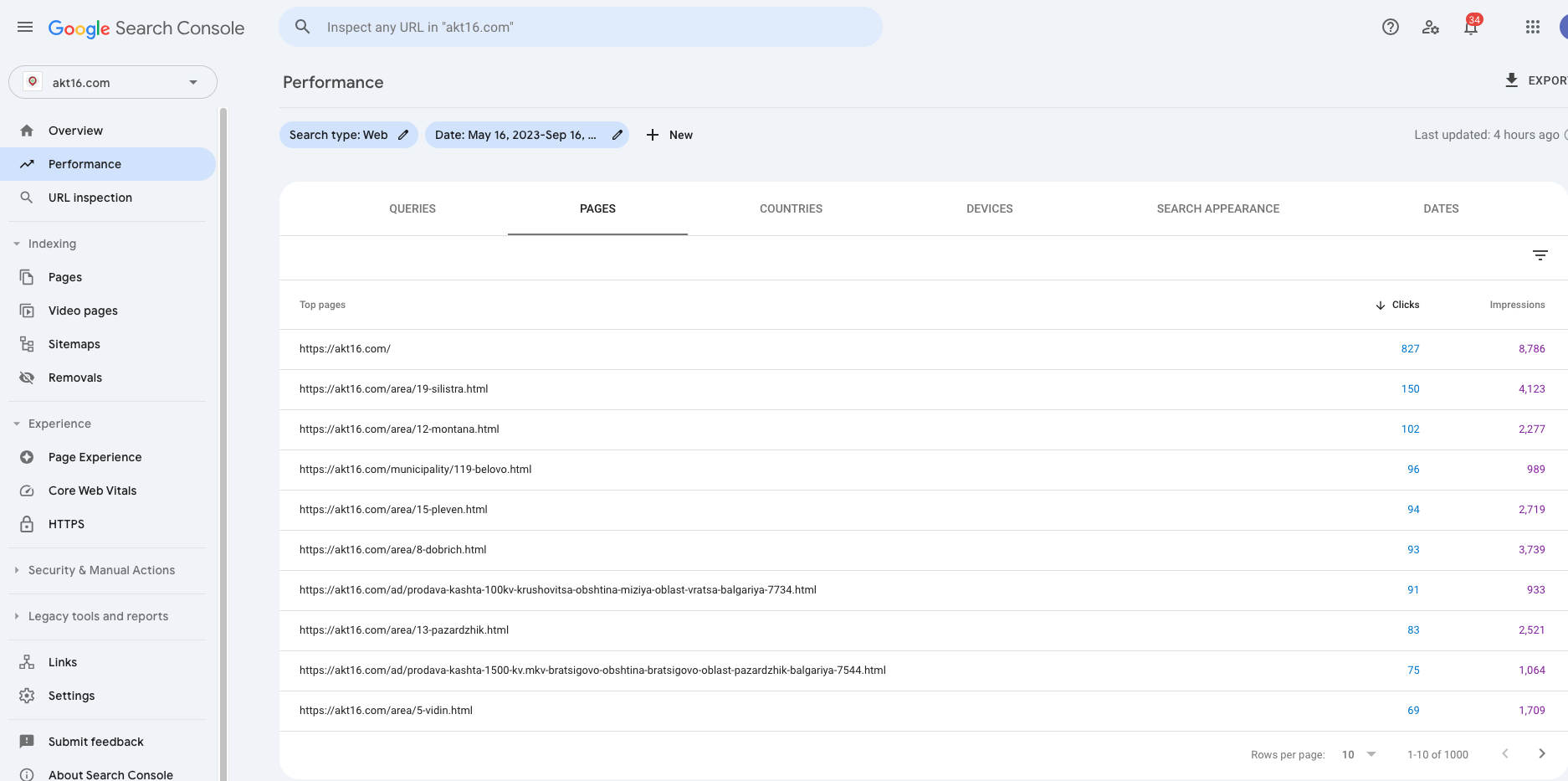Select the 19-silistra.html page row
The image size is (1568, 781).
coord(924,389)
